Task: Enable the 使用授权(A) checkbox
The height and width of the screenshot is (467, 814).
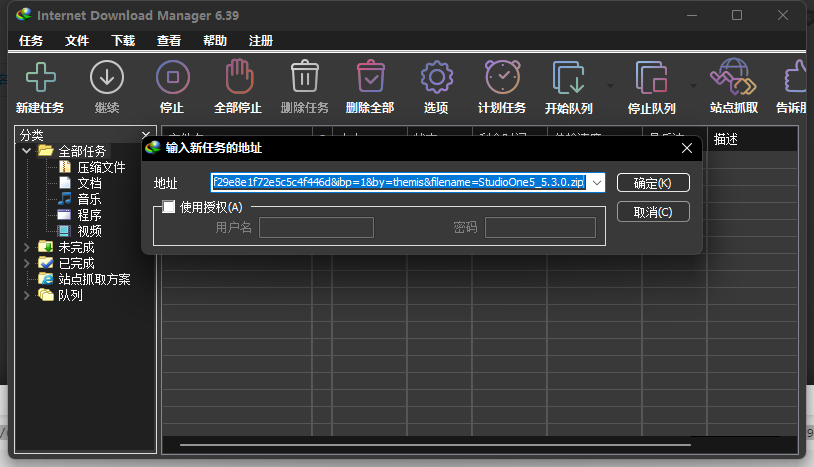Action: click(x=168, y=207)
